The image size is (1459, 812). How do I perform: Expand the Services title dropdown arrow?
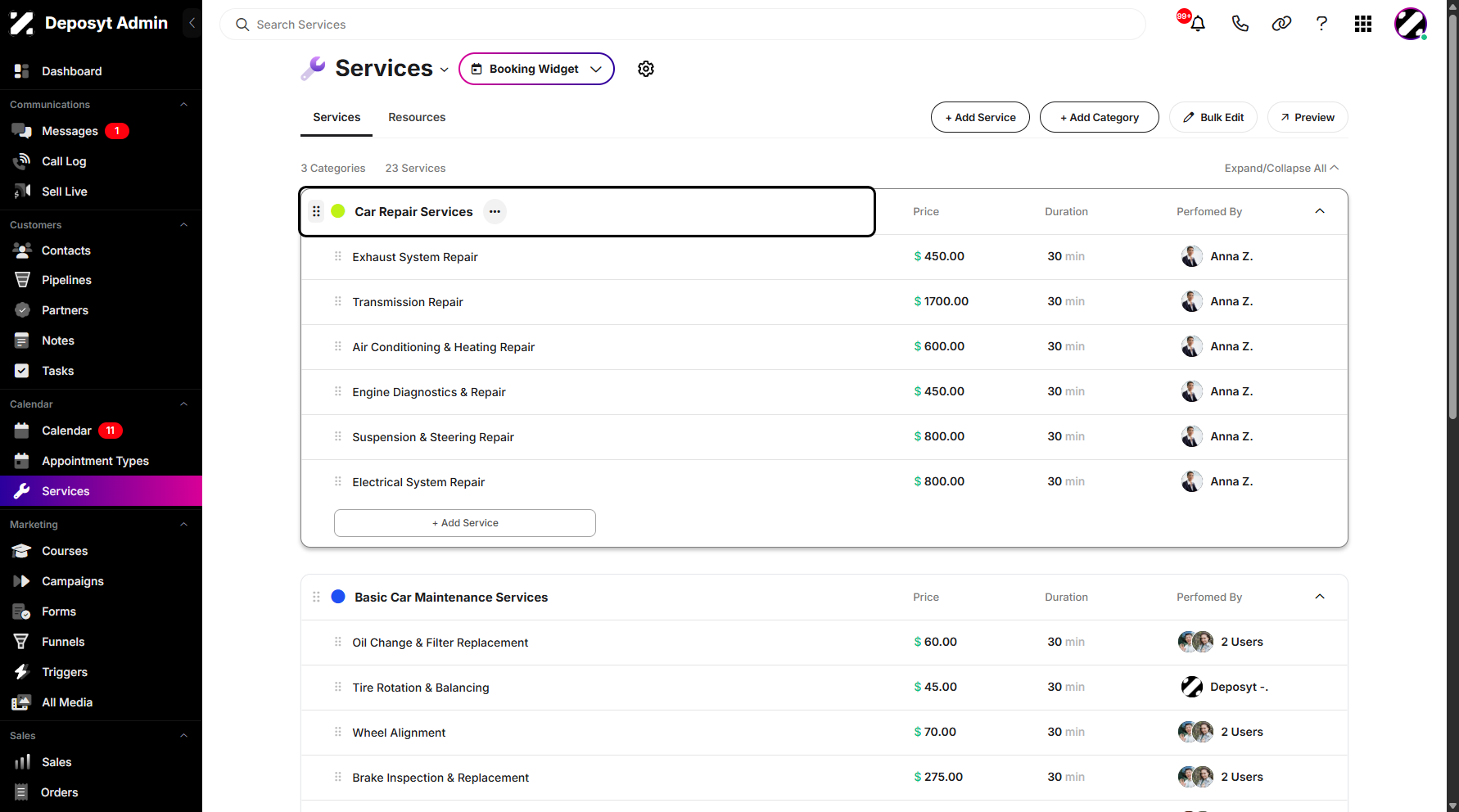point(445,70)
